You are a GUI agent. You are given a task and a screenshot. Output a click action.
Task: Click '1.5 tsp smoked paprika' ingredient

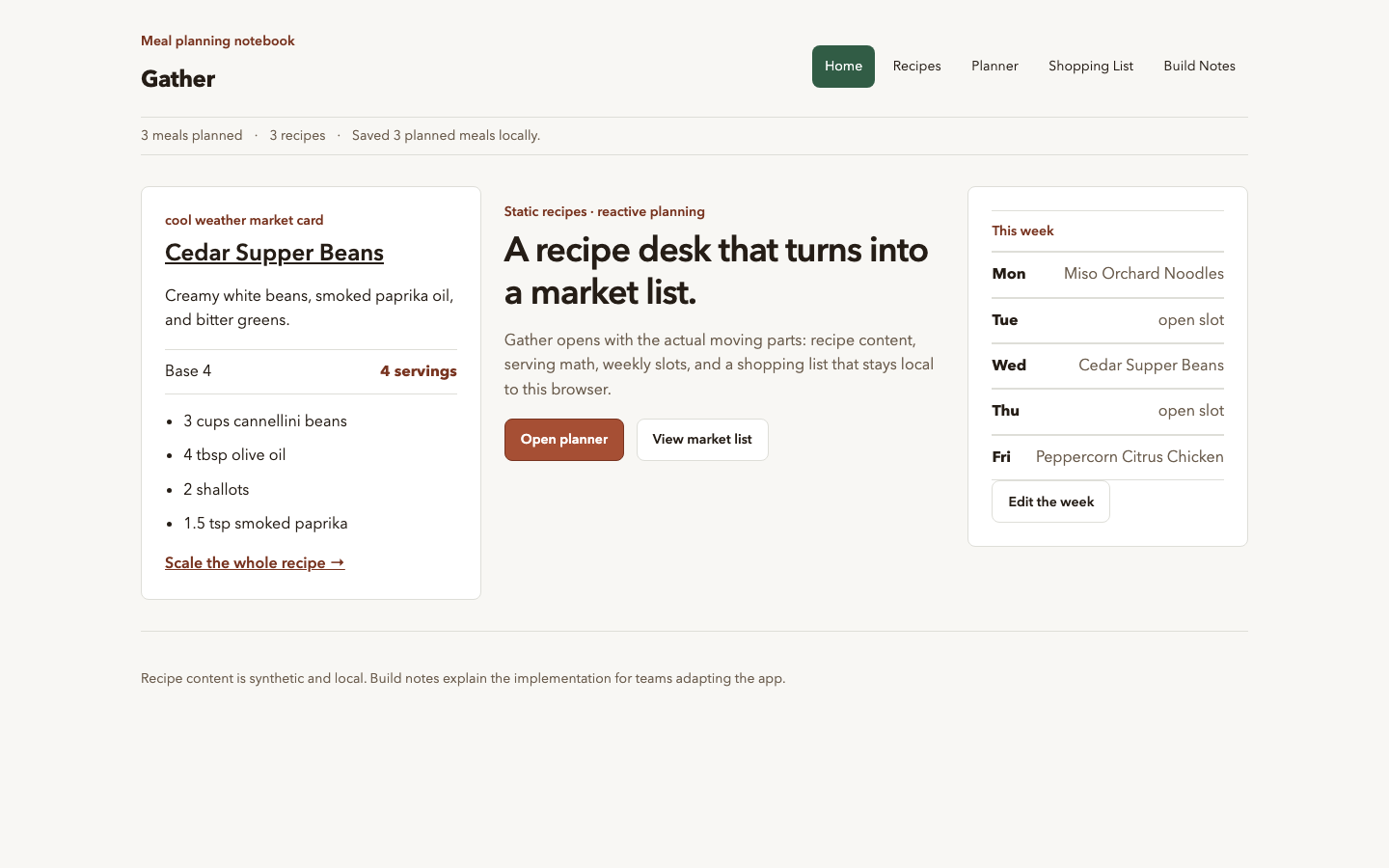click(265, 524)
